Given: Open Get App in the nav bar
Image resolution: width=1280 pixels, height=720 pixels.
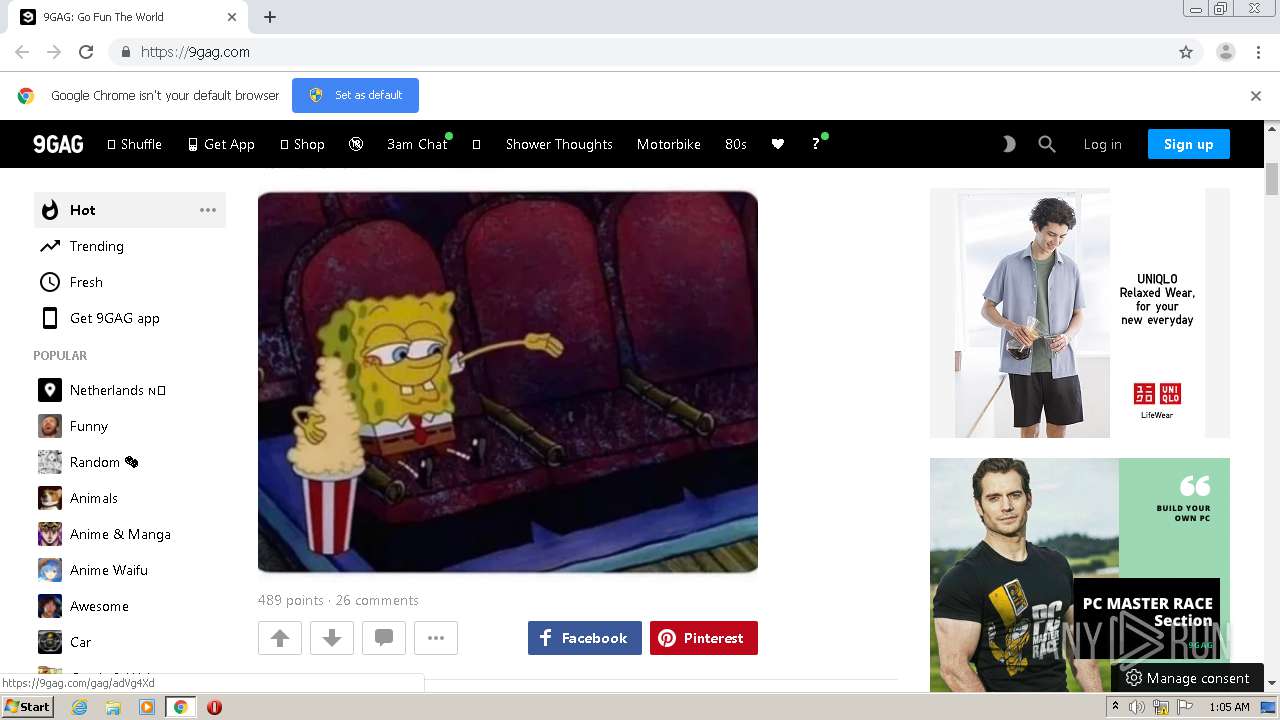Looking at the screenshot, I should (x=221, y=144).
